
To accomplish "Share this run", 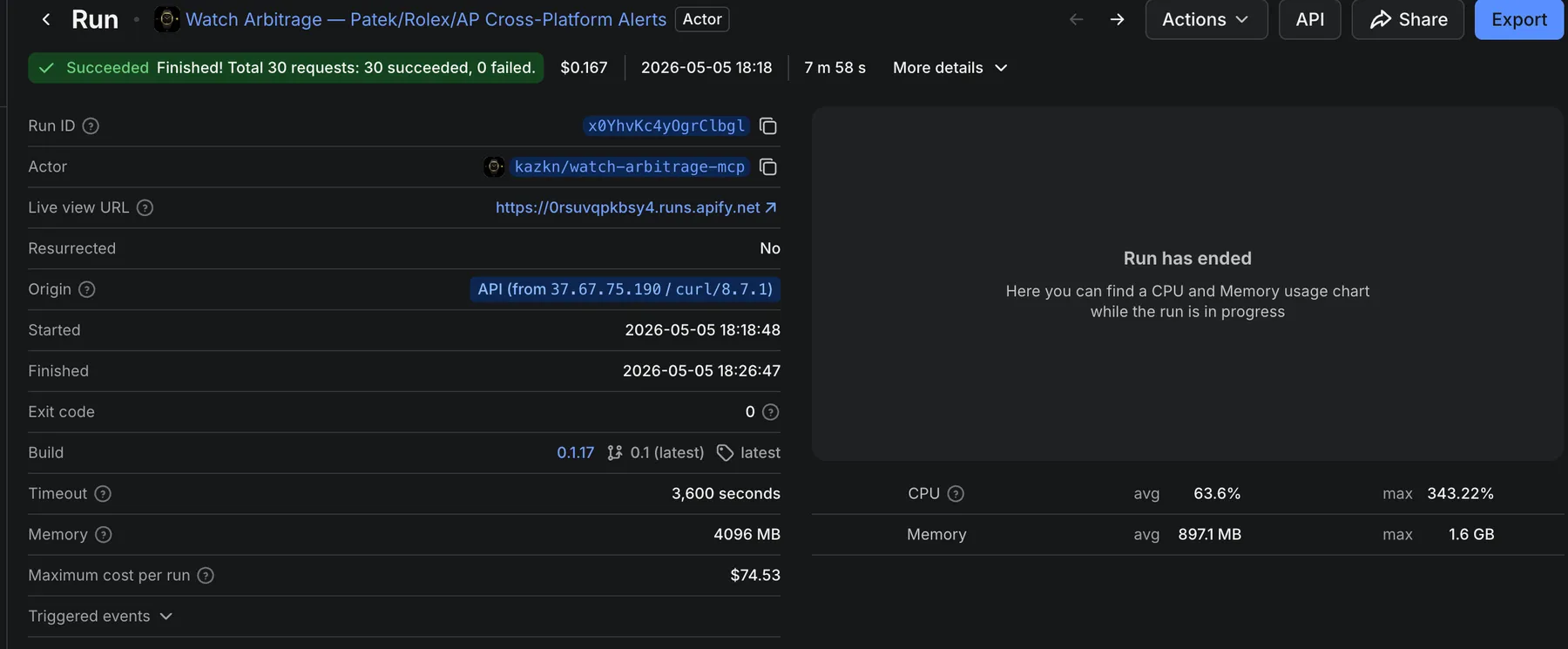I will pos(1408,19).
